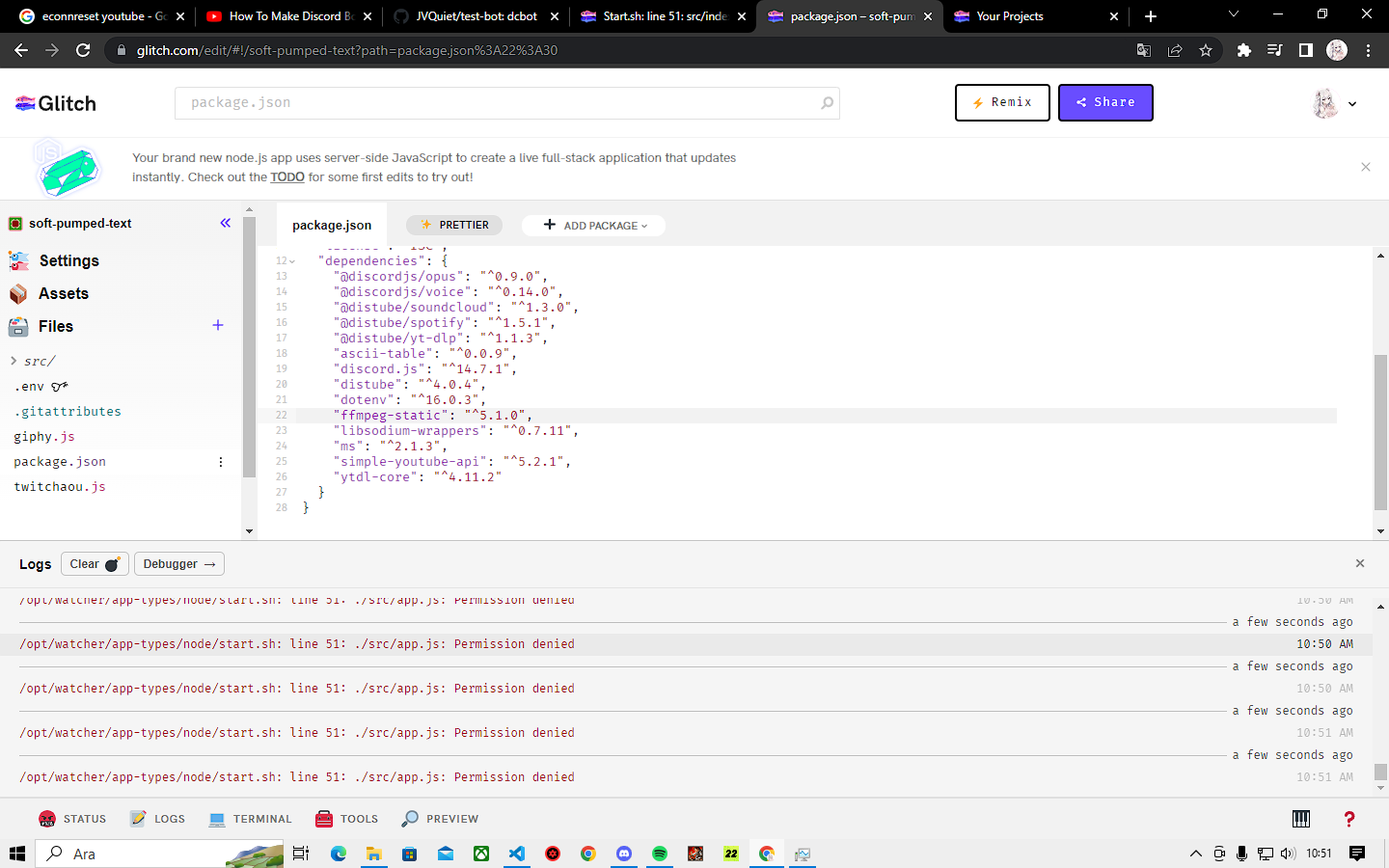Click the logs panel scrollbar thumb

pos(1380,772)
